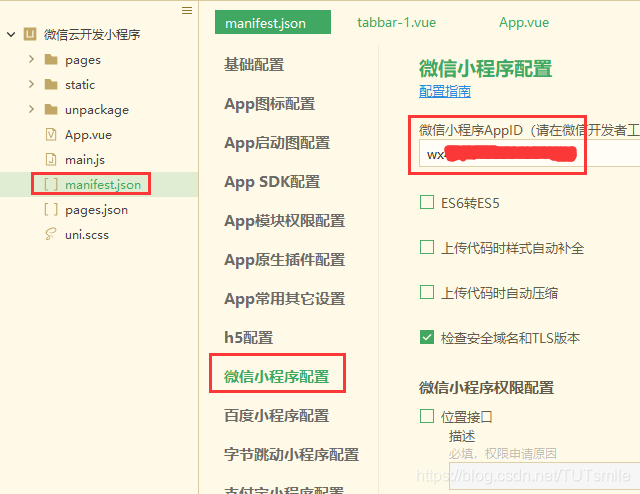The image size is (640, 494).
Task: Open the App启动图配置 section
Action: click(277, 143)
